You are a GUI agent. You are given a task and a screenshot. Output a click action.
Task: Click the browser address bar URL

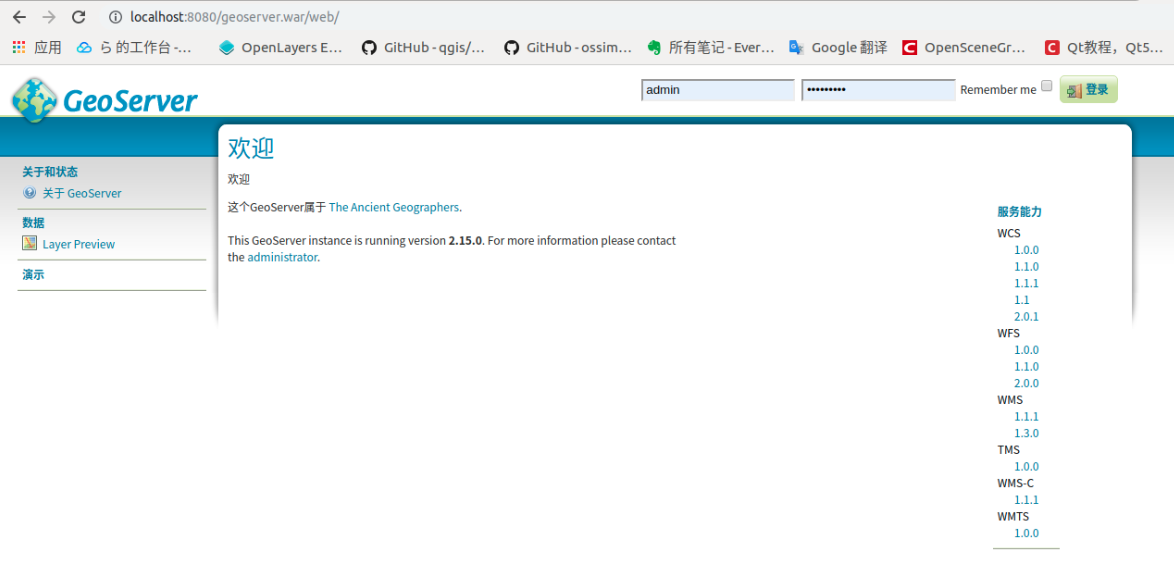tap(234, 17)
